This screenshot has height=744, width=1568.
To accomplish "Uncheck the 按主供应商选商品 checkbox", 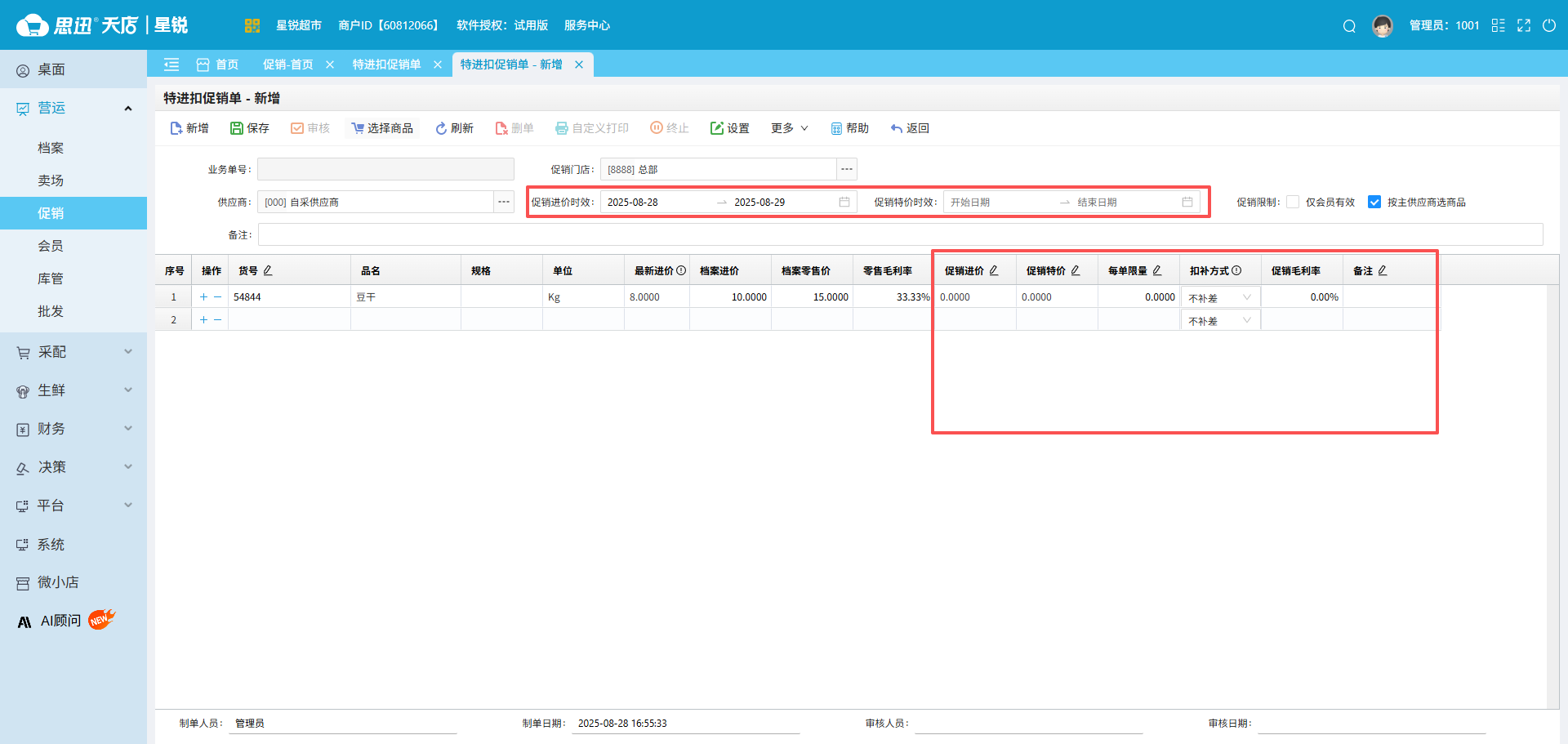I will (x=1374, y=202).
